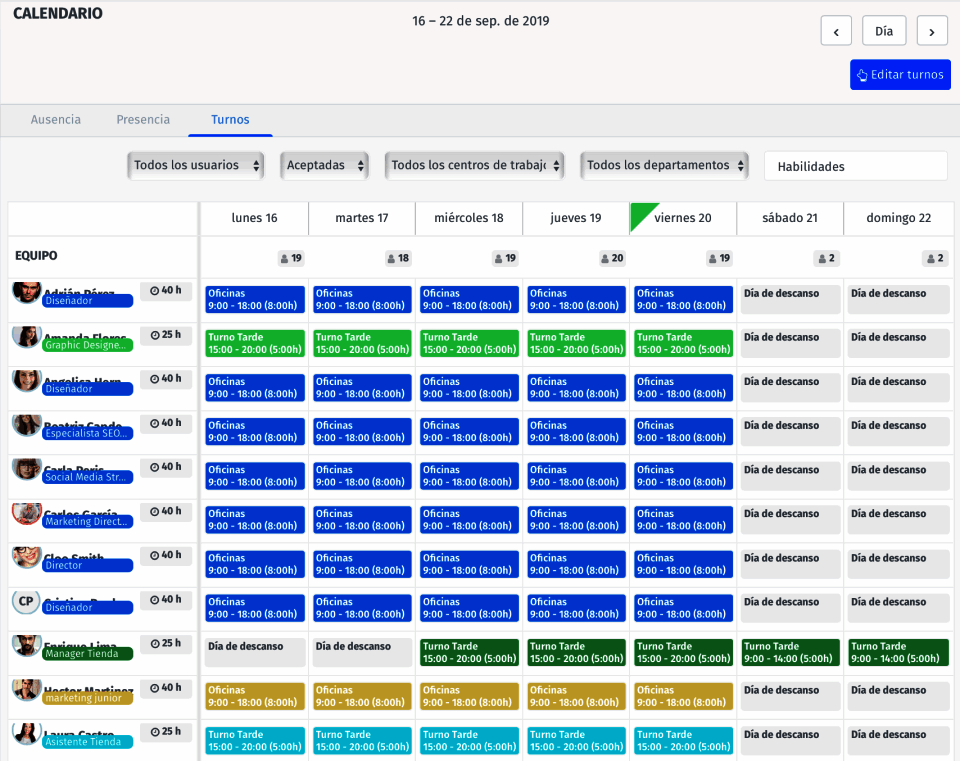This screenshot has height=761, width=960.
Task: Click staff count badge under sábado 21
Action: (826, 258)
